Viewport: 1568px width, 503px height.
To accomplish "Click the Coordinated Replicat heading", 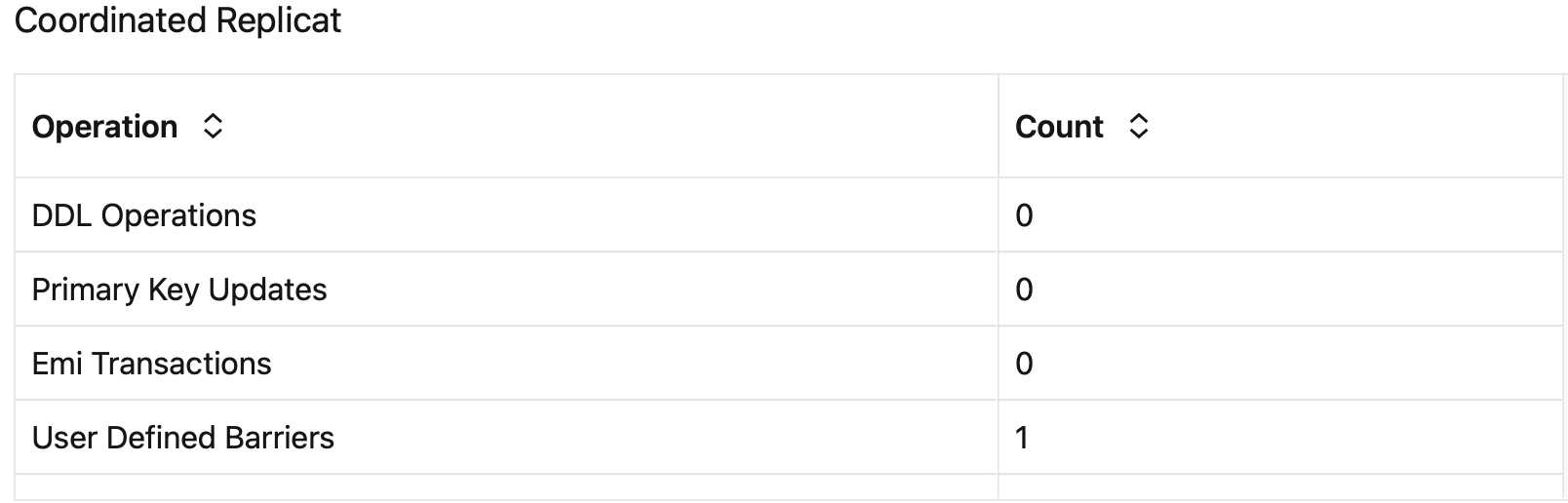I will pos(177,20).
